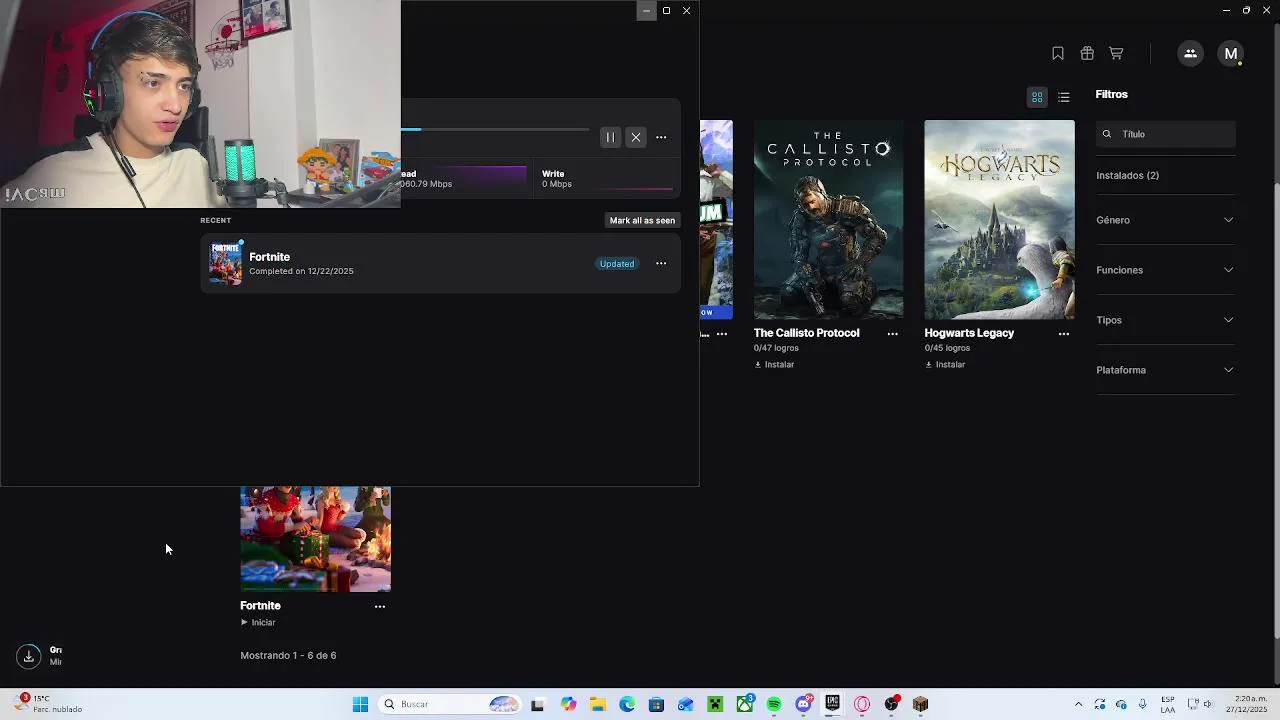Click The Callisto Protocol title

coord(806,333)
